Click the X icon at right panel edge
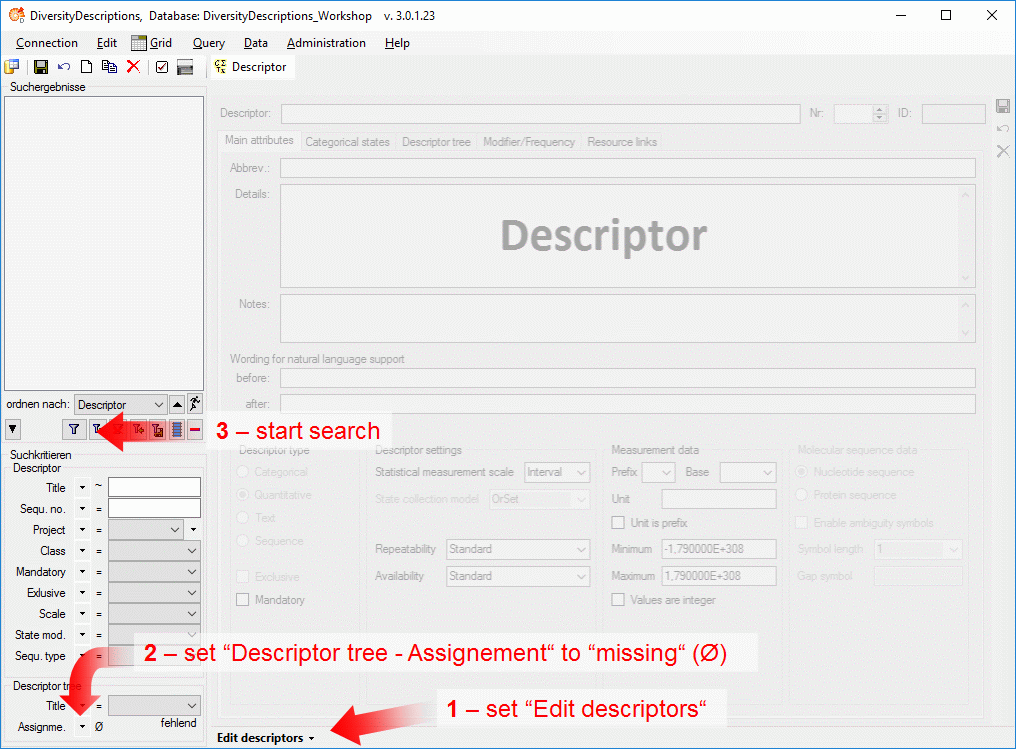The width and height of the screenshot is (1016, 749). [1003, 151]
